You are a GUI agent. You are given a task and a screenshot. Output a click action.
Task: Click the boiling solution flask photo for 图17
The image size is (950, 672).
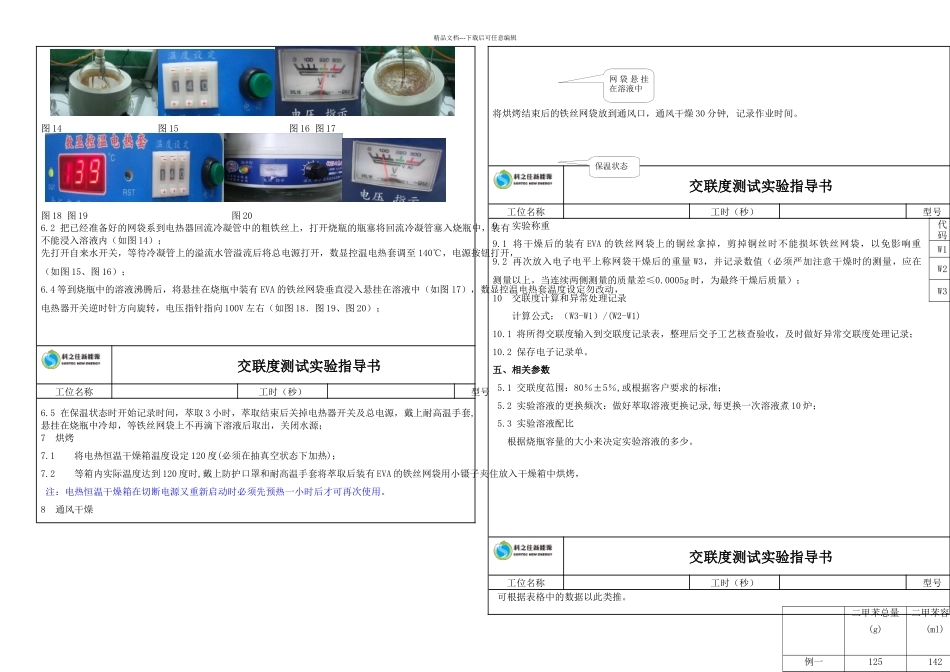(x=408, y=81)
